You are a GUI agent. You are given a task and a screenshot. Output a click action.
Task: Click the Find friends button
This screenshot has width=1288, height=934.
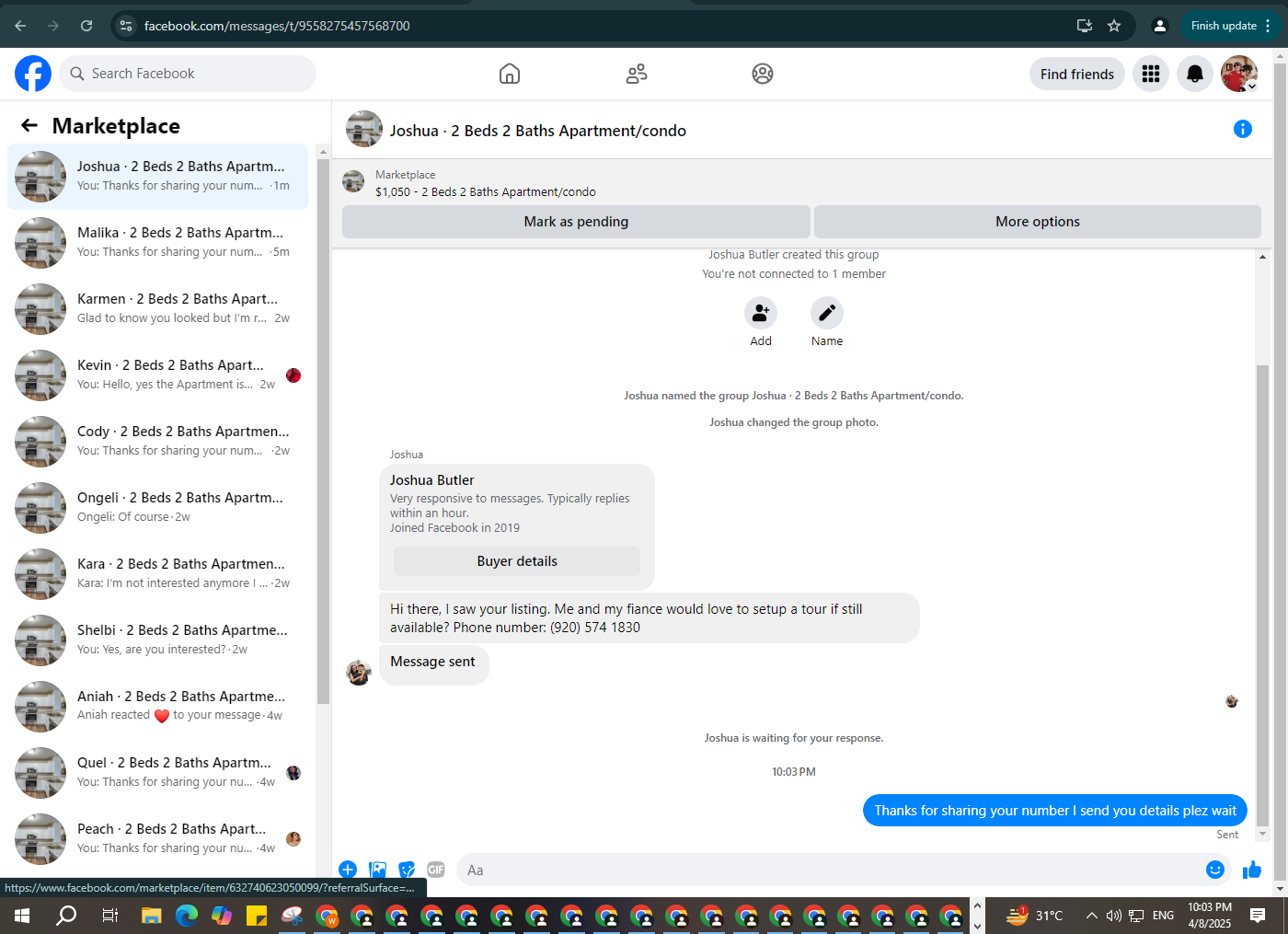tap(1077, 74)
